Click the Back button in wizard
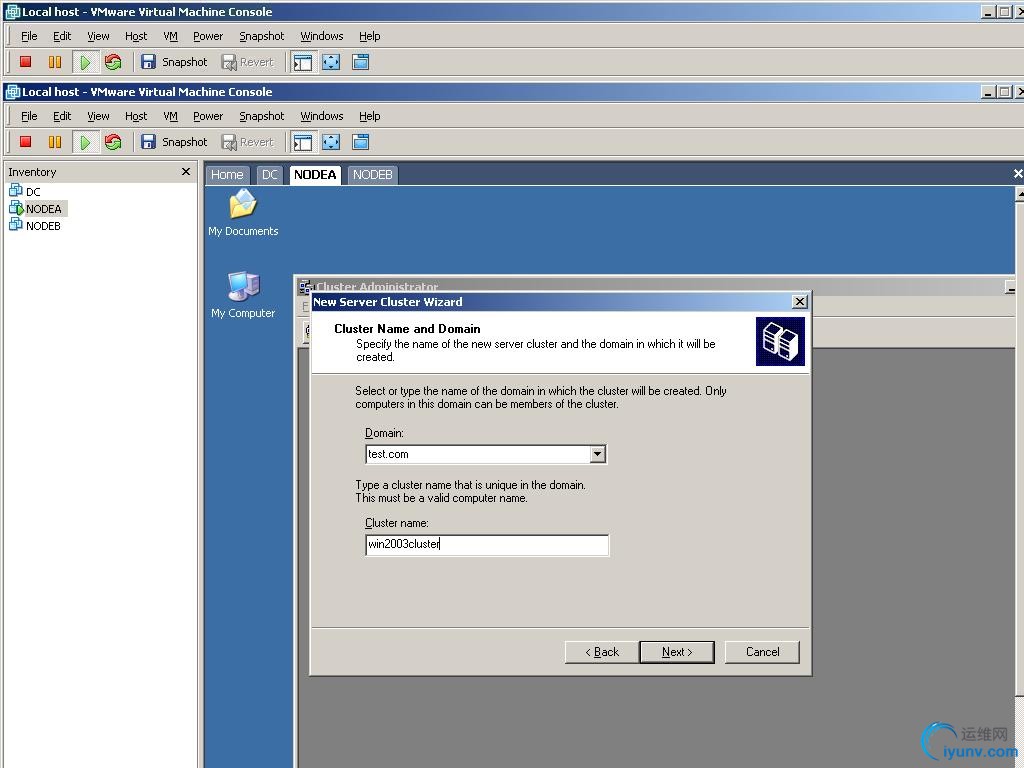The width and height of the screenshot is (1024, 768). (x=601, y=652)
